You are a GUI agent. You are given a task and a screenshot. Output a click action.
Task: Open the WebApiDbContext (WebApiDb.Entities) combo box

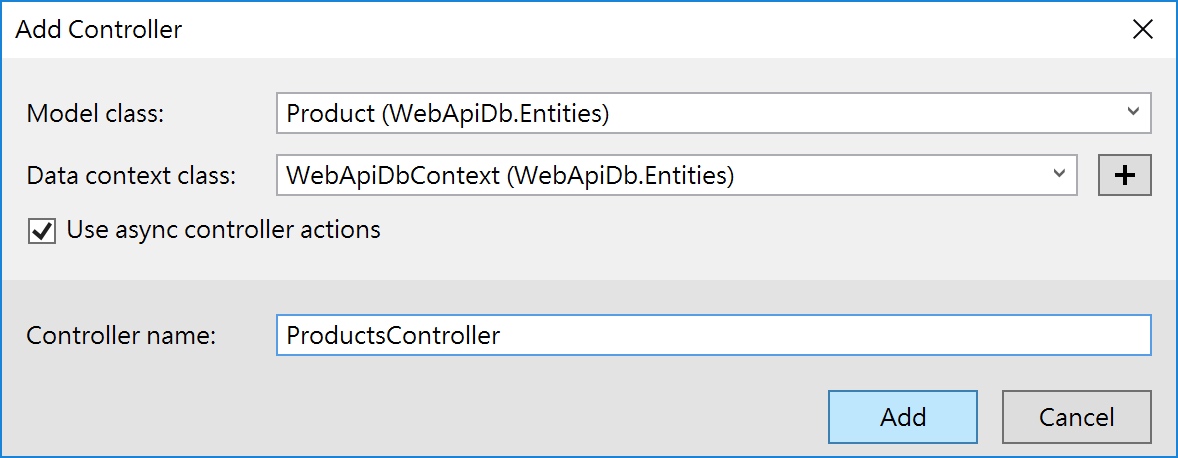click(677, 175)
